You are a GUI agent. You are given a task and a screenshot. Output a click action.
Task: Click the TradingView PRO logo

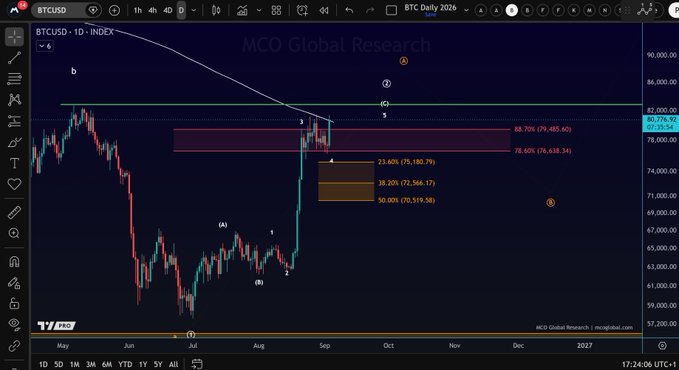[x=56, y=325]
